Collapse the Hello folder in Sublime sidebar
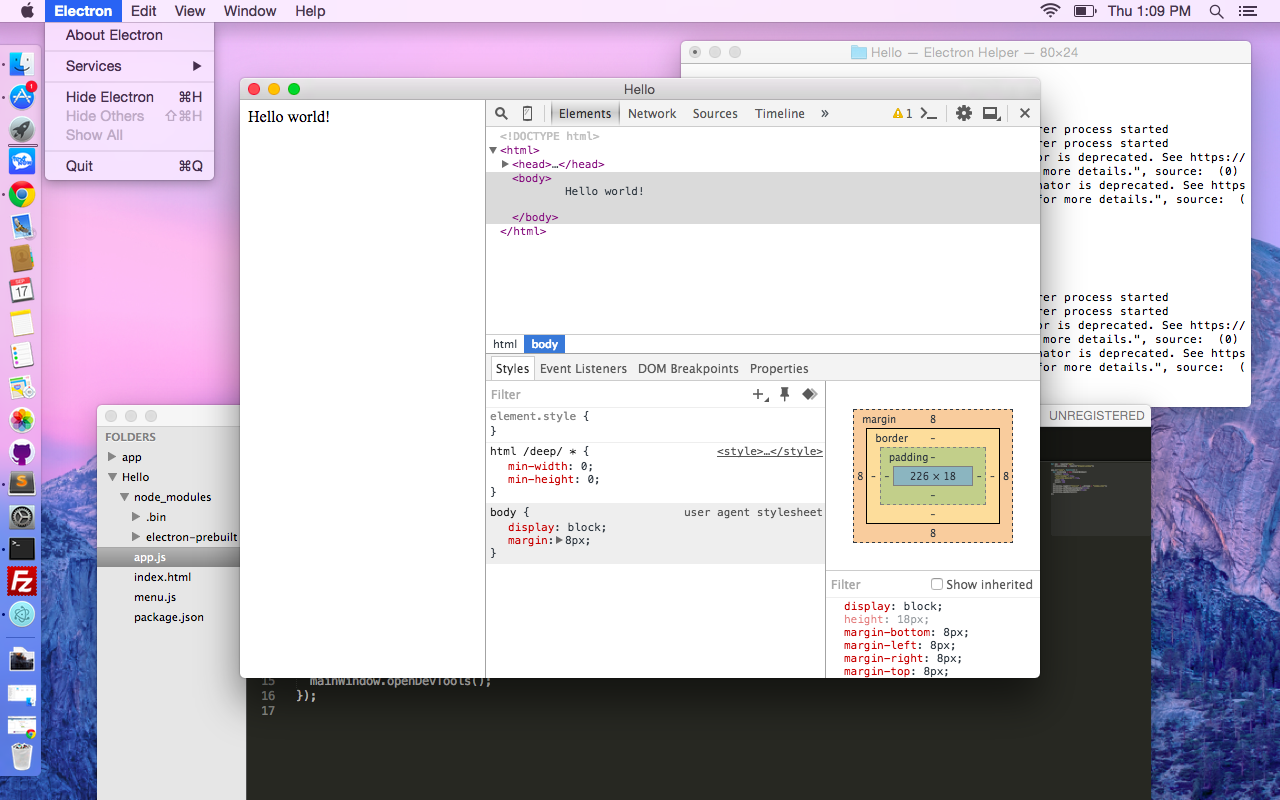 [113, 477]
